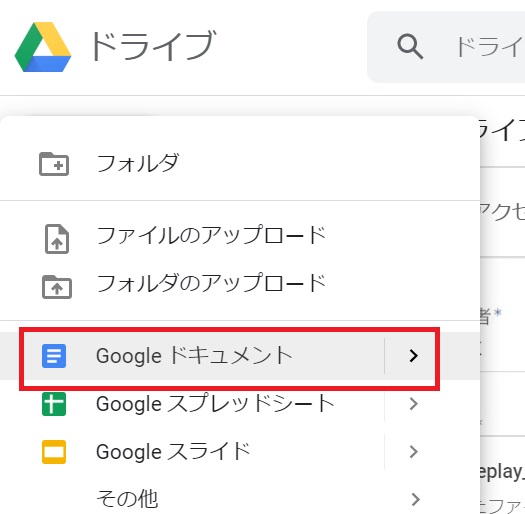
Task: Select Google スプレッドシート menu entry
Action: pos(192,404)
